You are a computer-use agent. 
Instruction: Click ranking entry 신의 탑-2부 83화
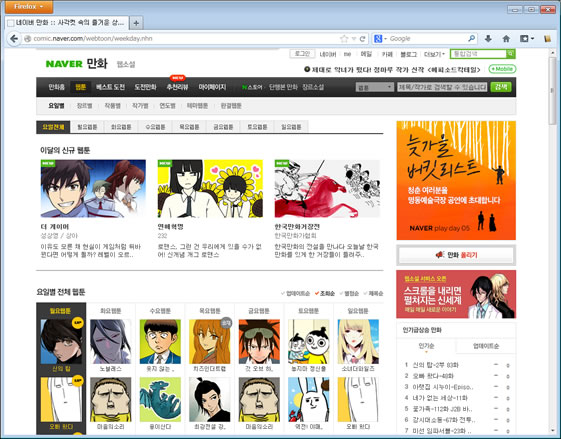click(435, 365)
